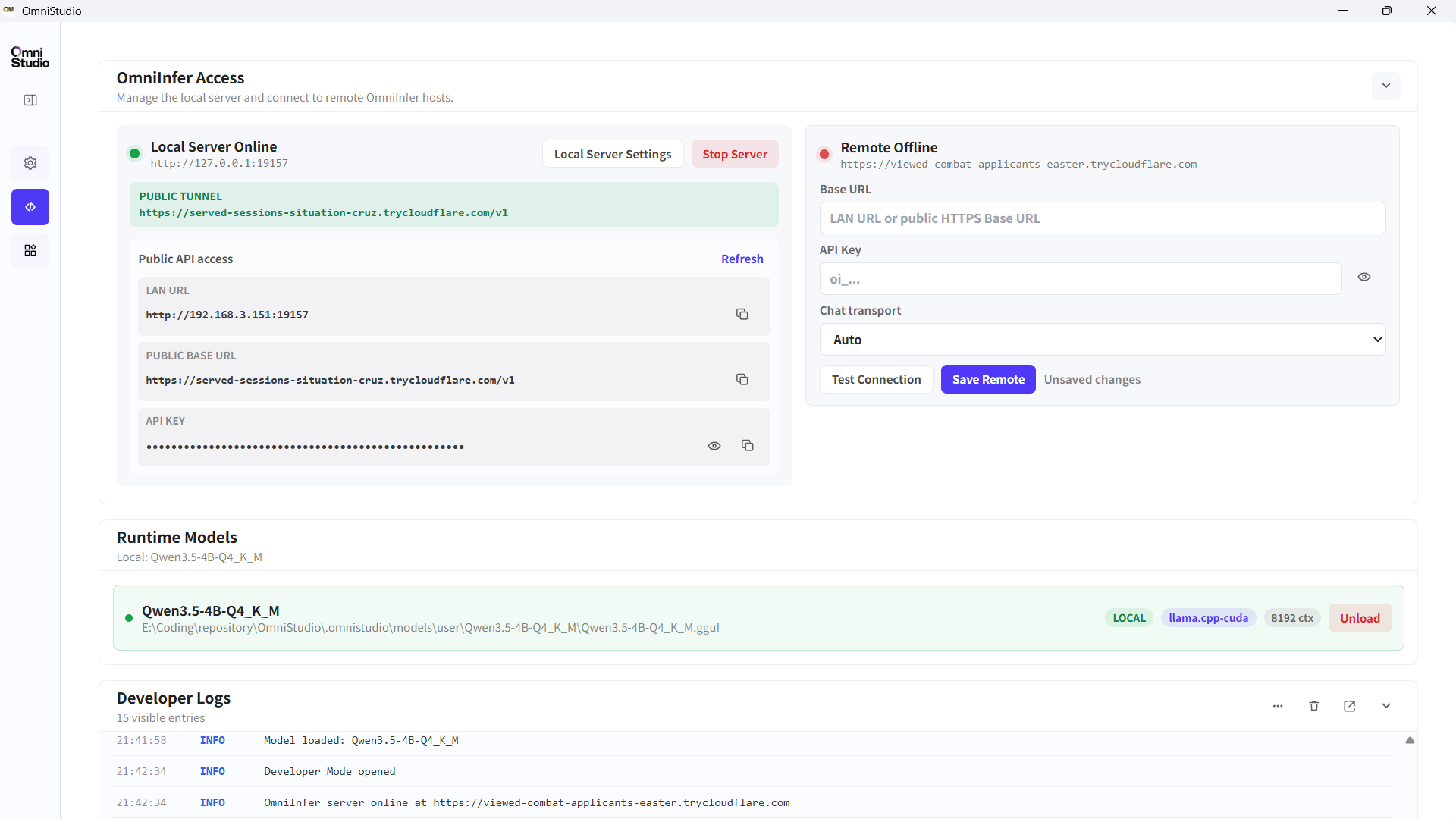This screenshot has width=1456, height=819.
Task: Pop out Developer Logs in new window
Action: pos(1350,706)
